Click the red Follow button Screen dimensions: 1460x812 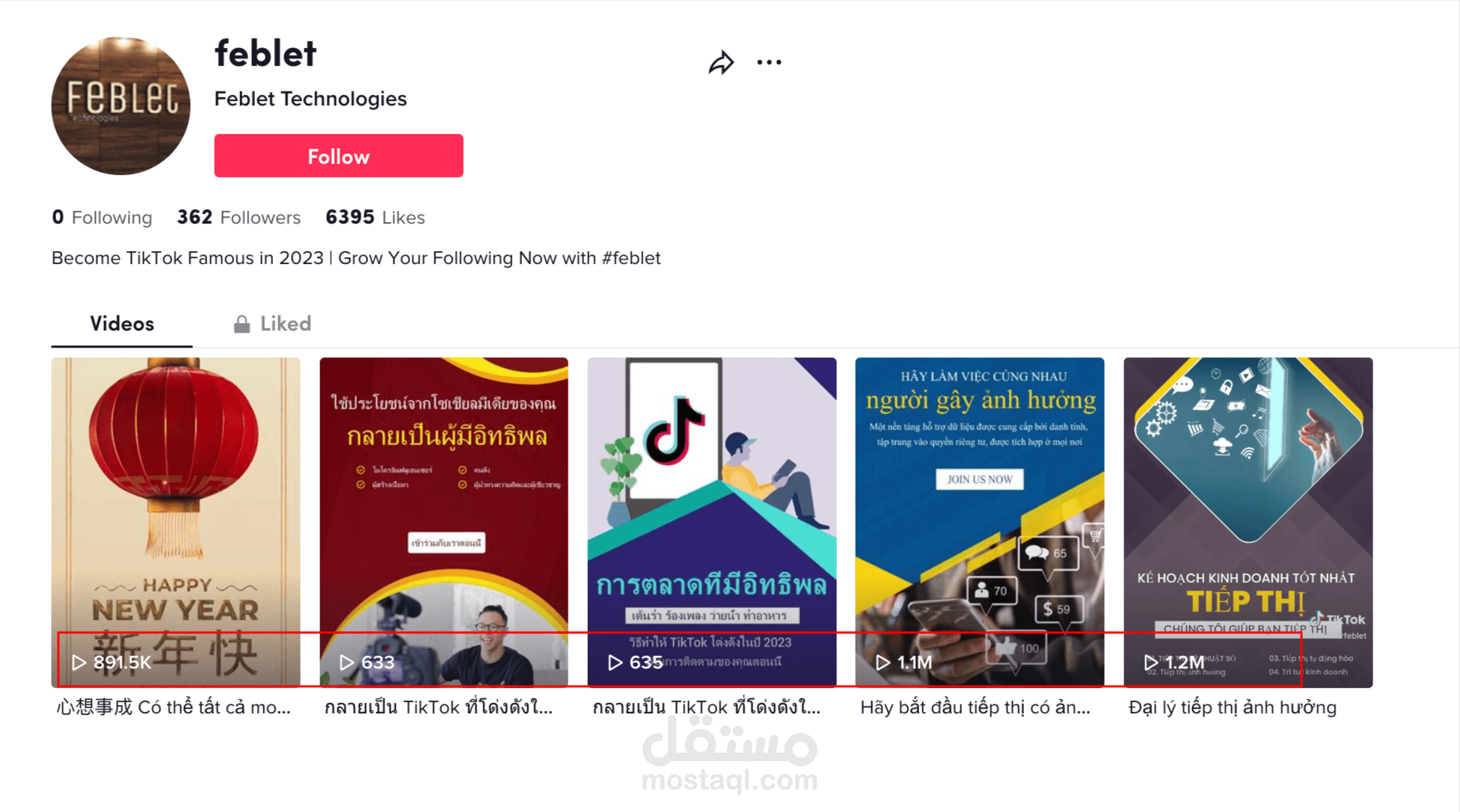click(339, 156)
